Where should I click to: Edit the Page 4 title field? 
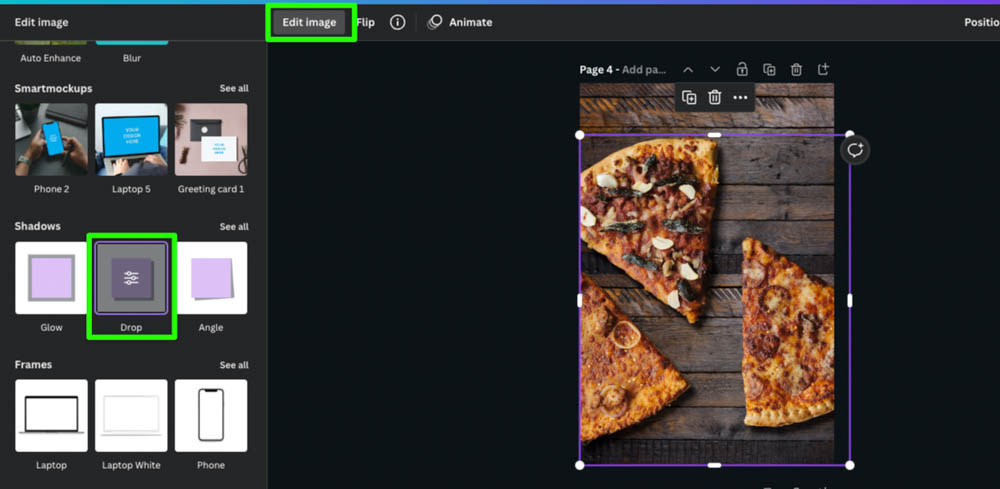(644, 70)
